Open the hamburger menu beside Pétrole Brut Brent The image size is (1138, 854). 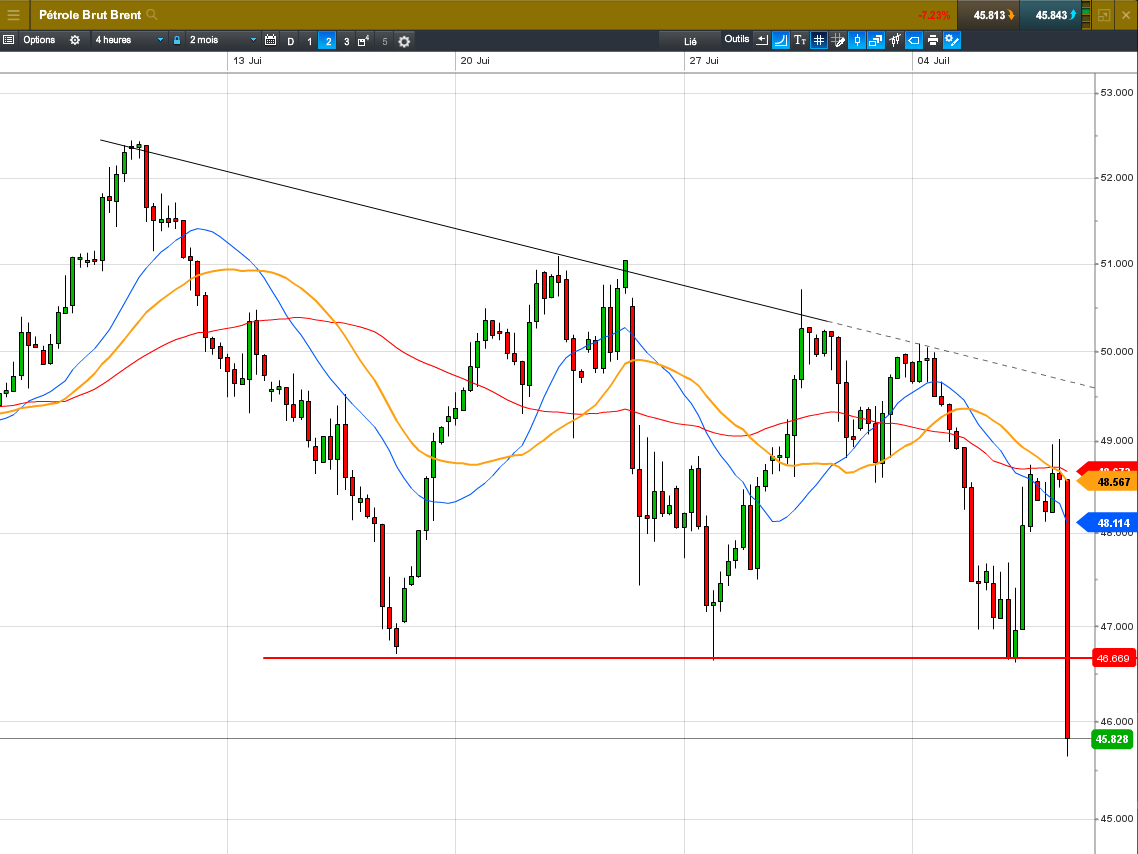13,15
